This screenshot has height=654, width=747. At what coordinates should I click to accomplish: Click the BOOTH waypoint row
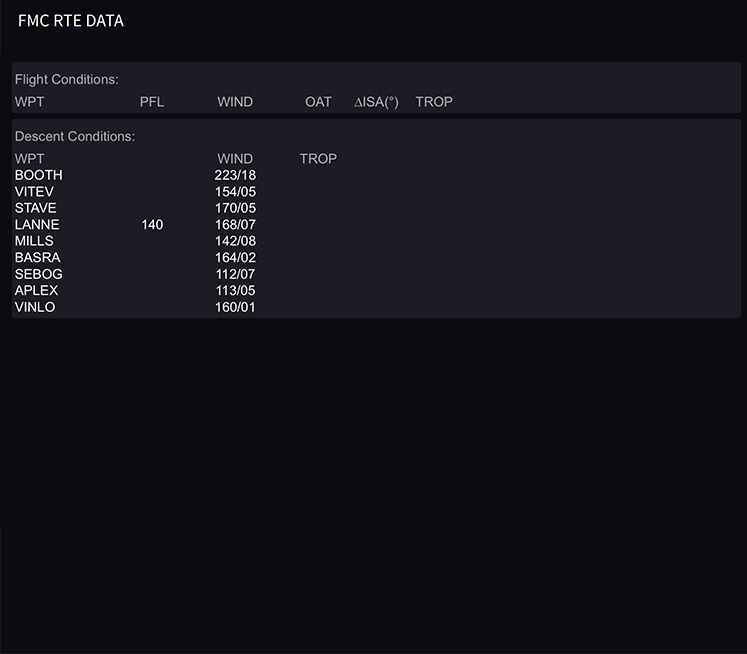point(38,175)
